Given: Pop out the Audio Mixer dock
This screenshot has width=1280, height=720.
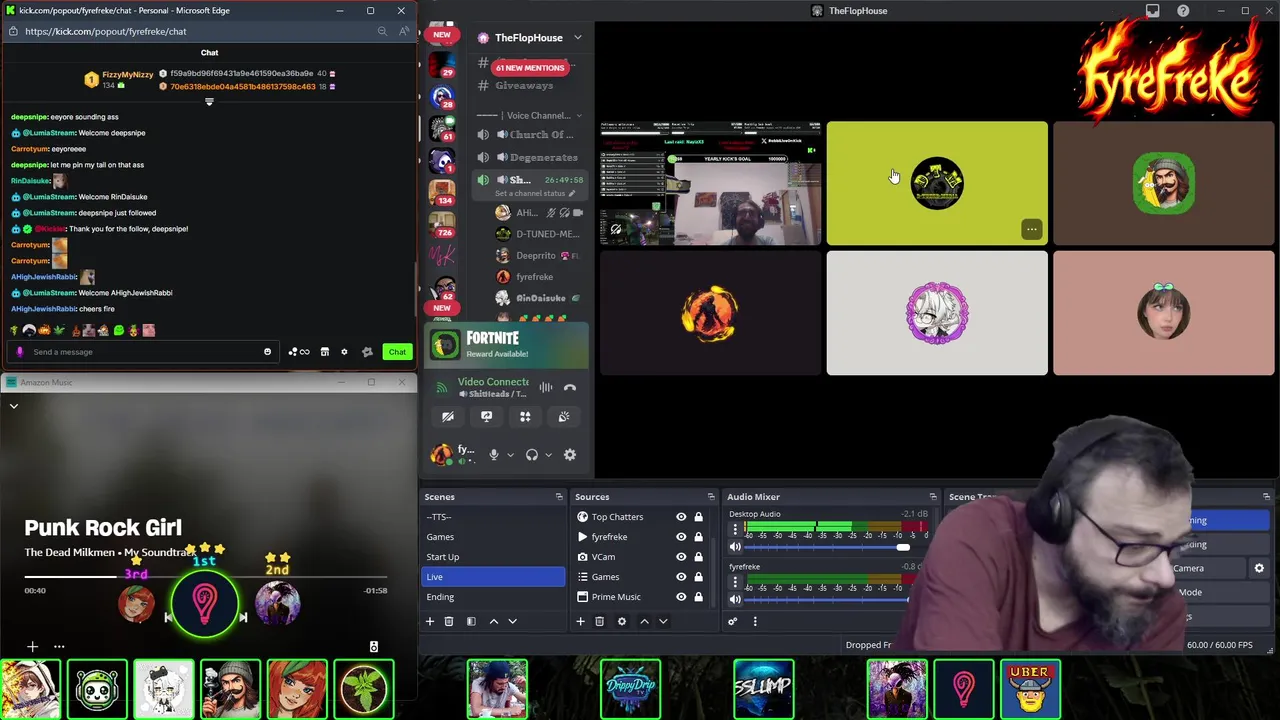Looking at the screenshot, I should pos(933,497).
